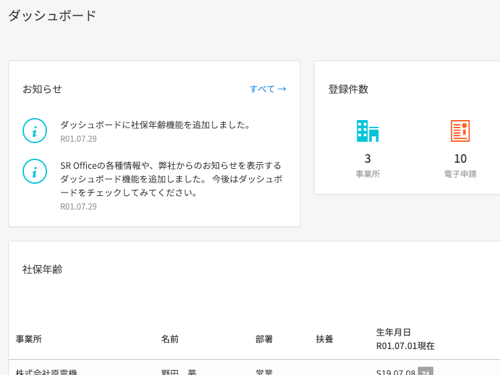Image resolution: width=500 pixels, height=375 pixels.
Task: Click info icon beside SR Office notice
Action: coord(35,171)
